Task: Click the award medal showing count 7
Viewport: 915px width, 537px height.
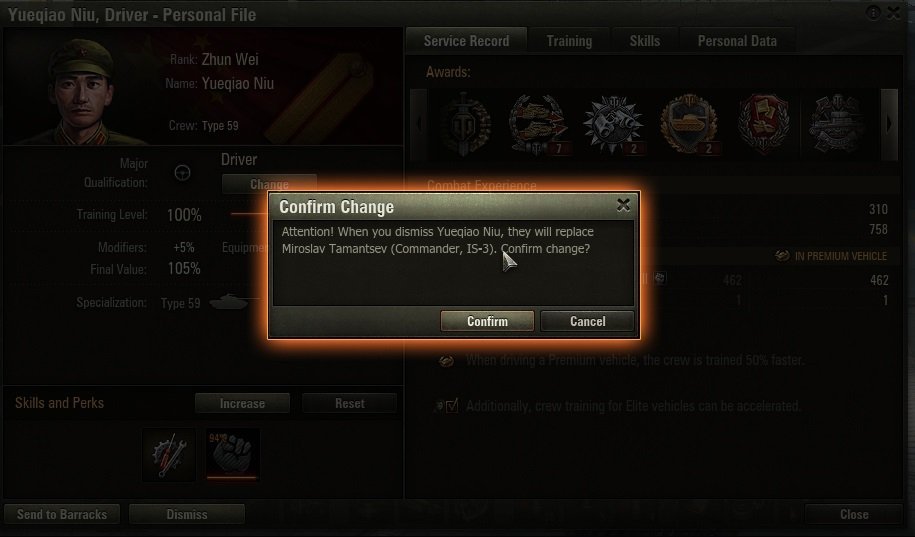Action: (x=538, y=125)
